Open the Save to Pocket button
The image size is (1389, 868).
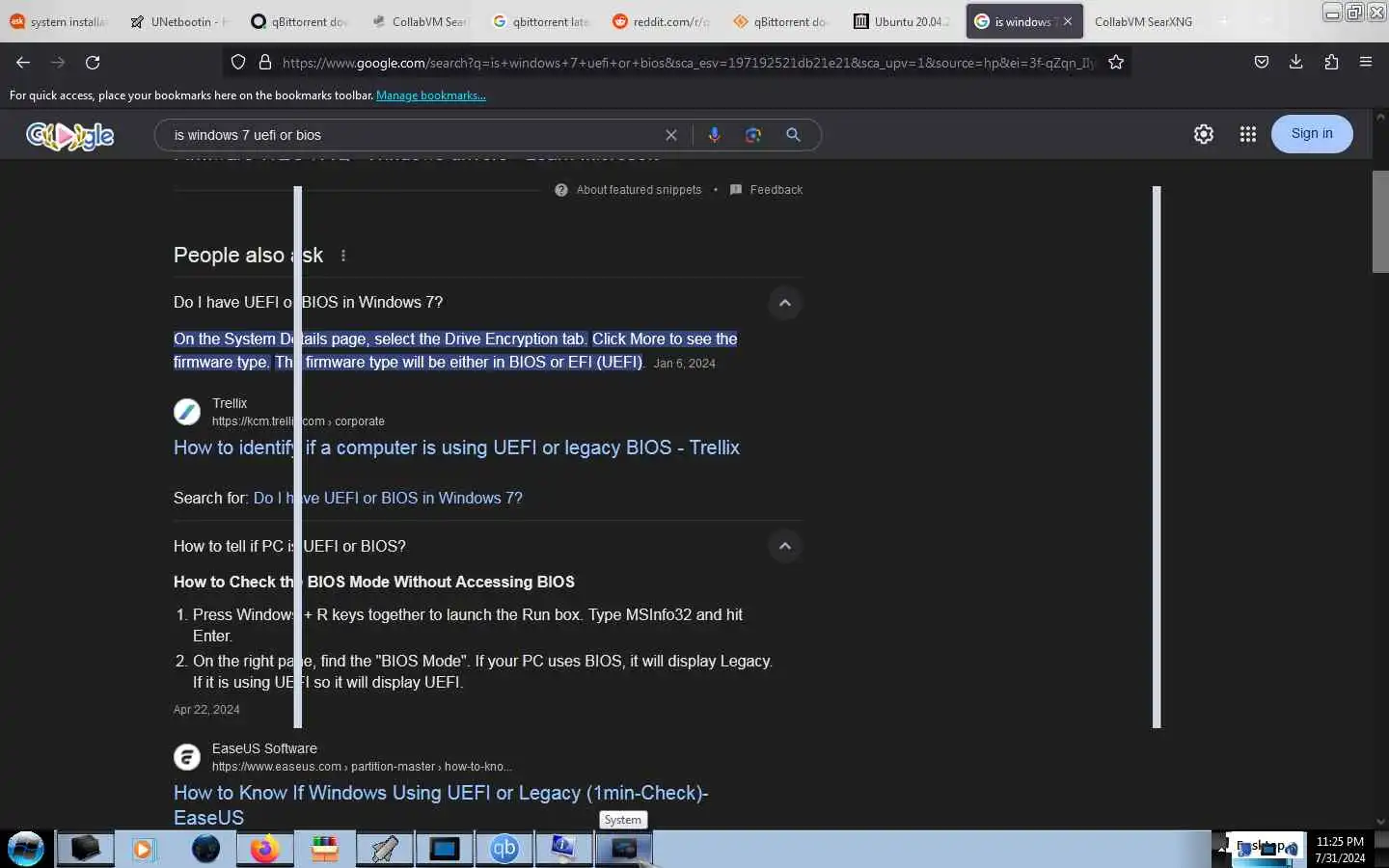coord(1261,62)
